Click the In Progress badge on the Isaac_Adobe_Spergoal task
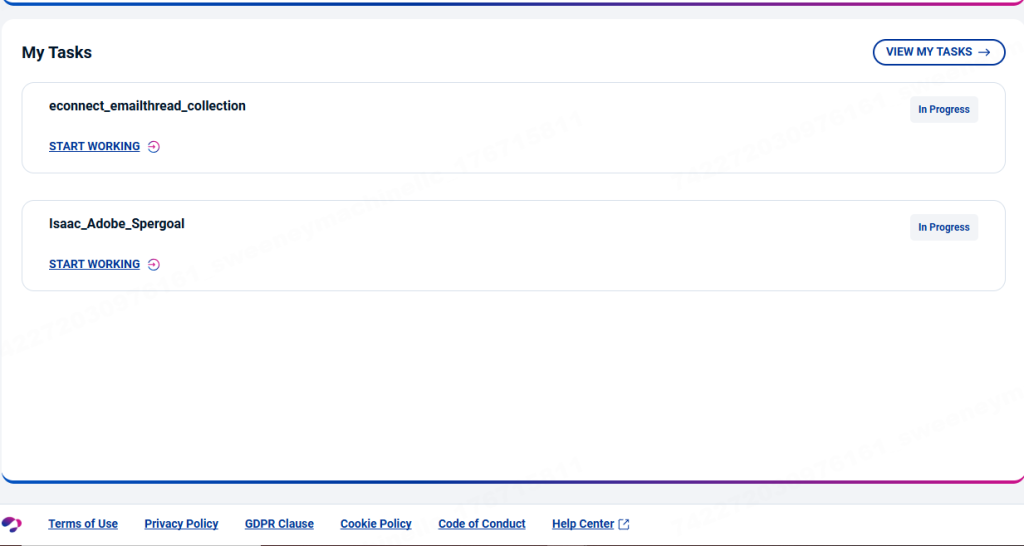 (943, 228)
